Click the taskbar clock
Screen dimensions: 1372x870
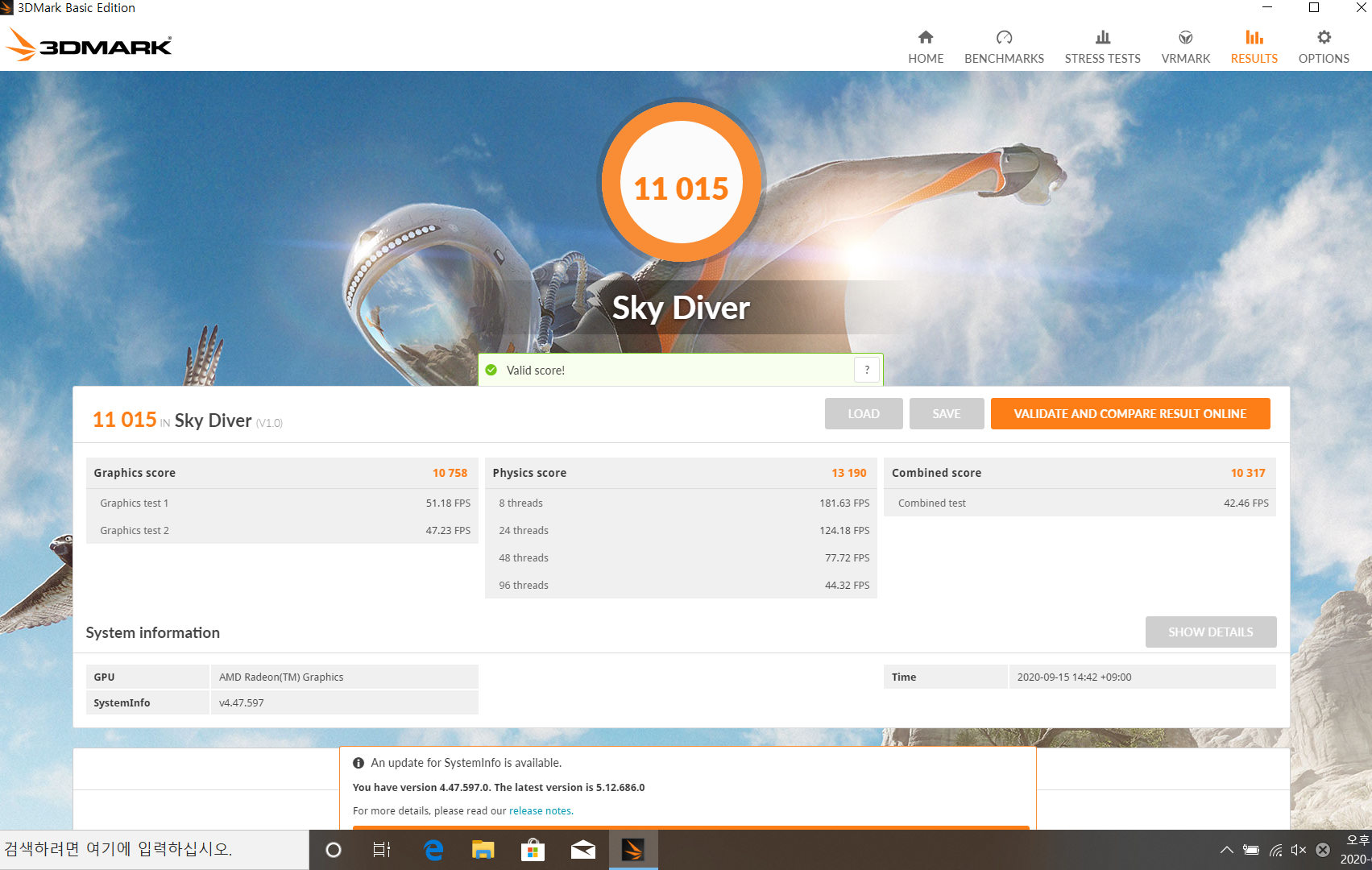[x=1357, y=850]
